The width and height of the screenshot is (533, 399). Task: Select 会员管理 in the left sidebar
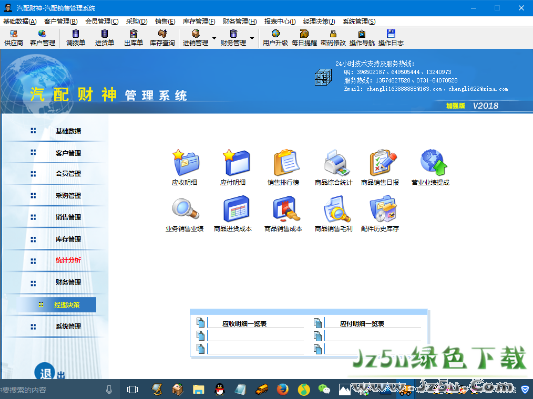coord(68,174)
